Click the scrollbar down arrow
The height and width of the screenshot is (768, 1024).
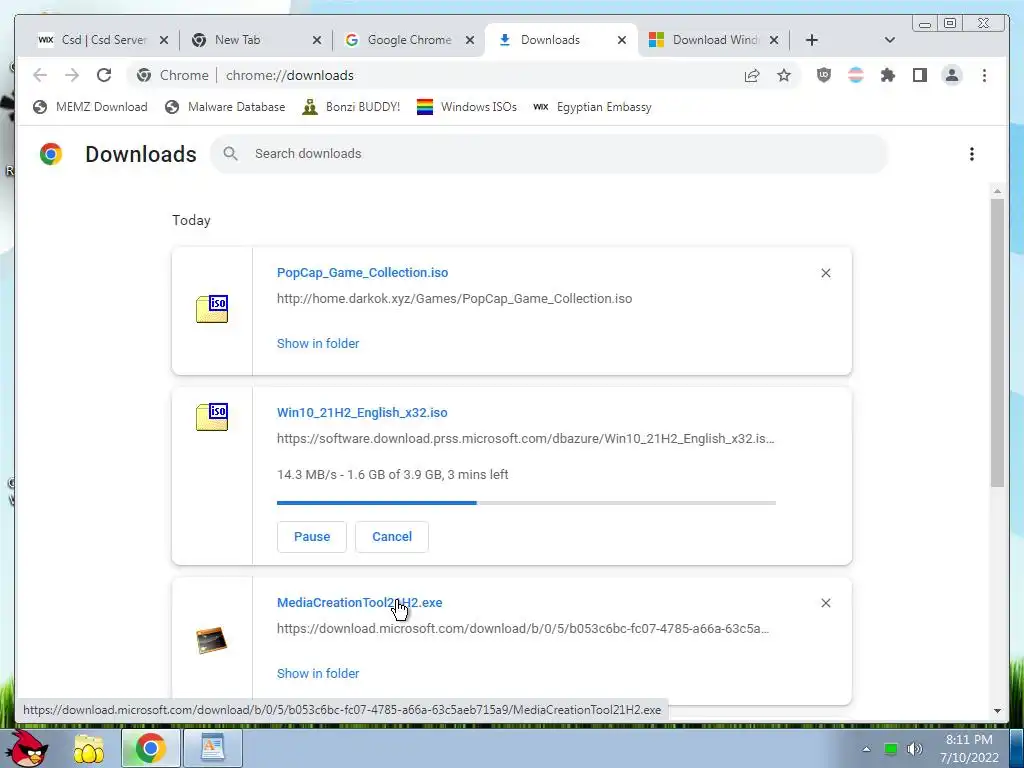(997, 711)
